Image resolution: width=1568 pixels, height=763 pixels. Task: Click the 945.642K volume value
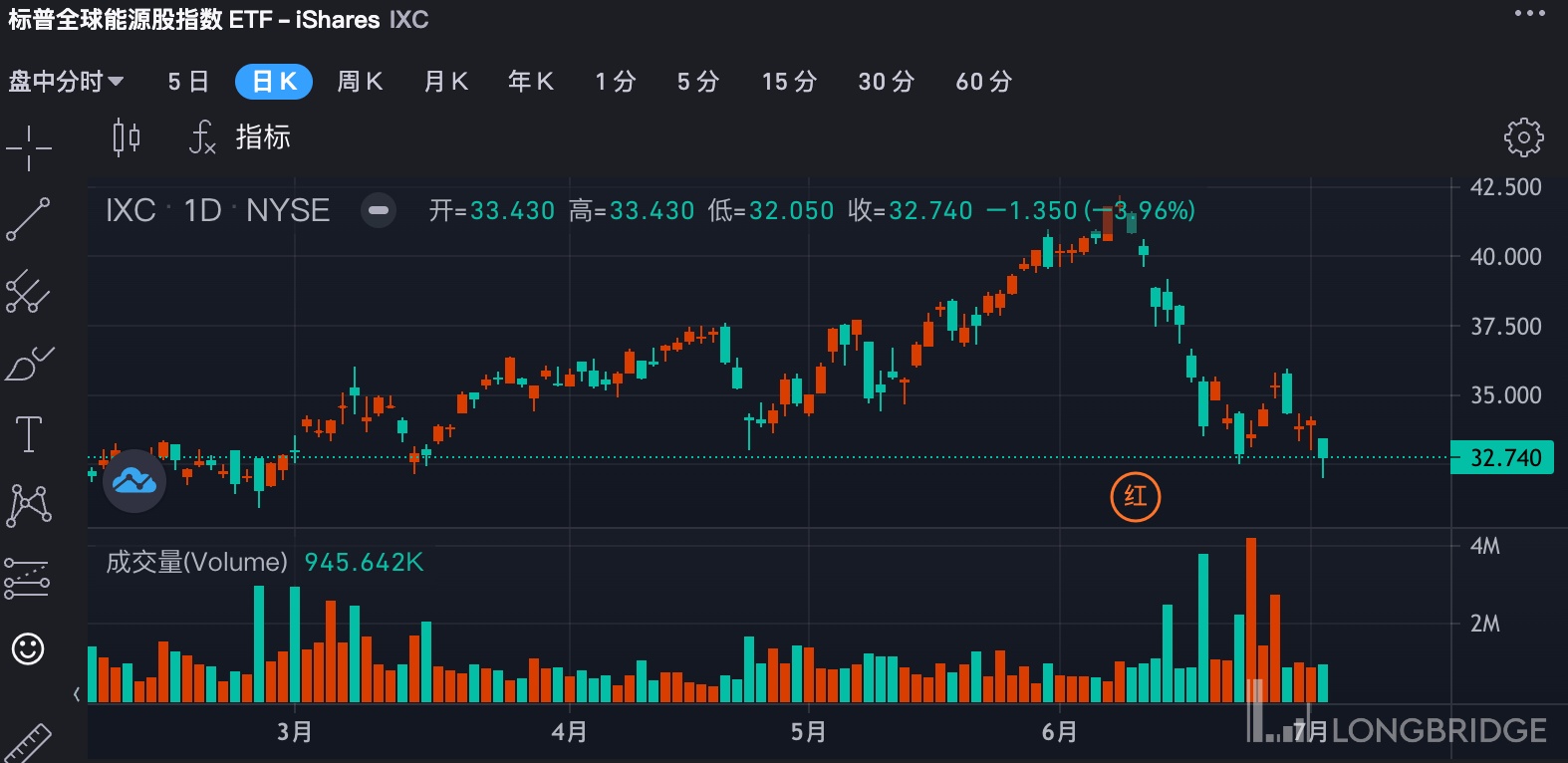(364, 562)
